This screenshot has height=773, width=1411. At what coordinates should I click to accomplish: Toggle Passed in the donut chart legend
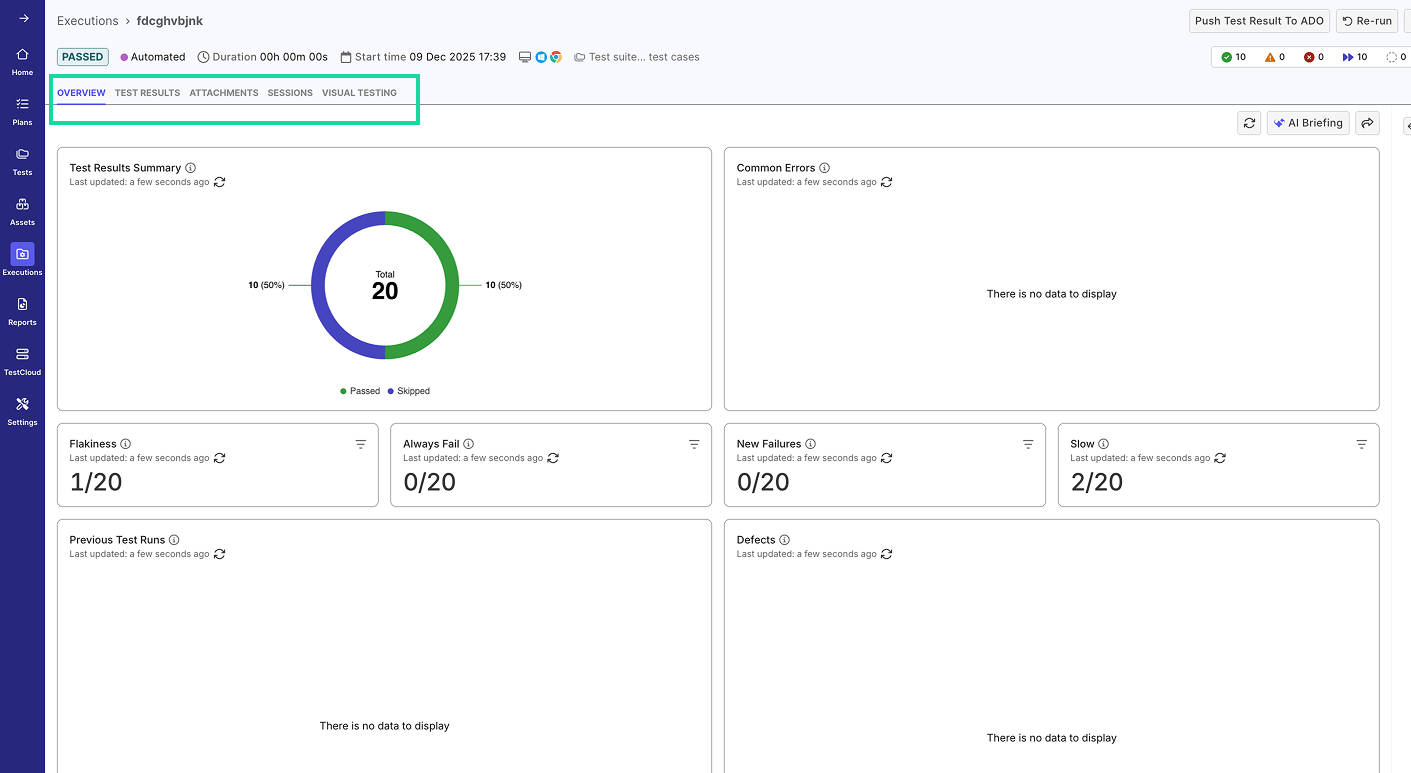click(358, 391)
